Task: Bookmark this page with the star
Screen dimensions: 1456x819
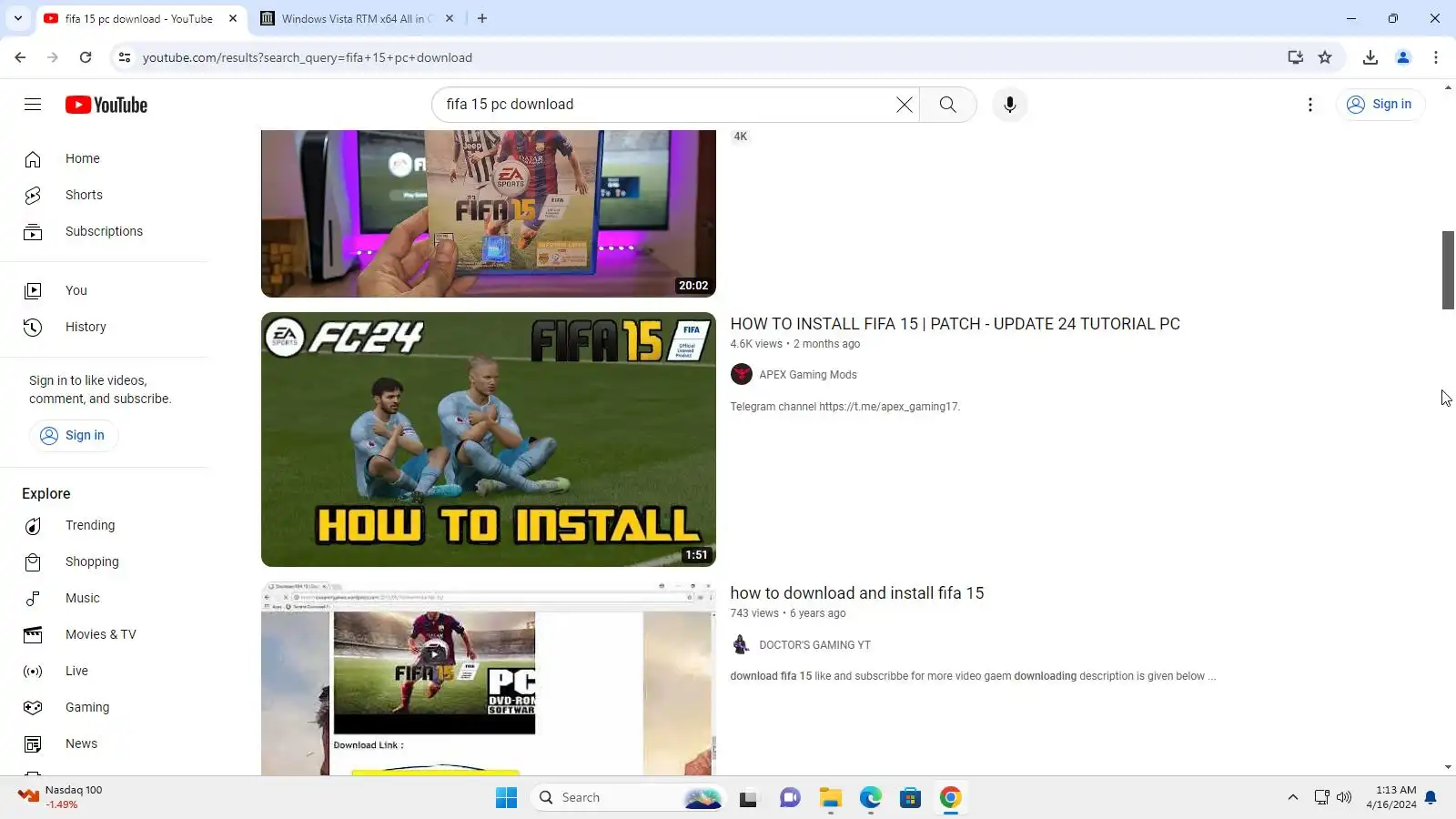Action: tap(1325, 57)
